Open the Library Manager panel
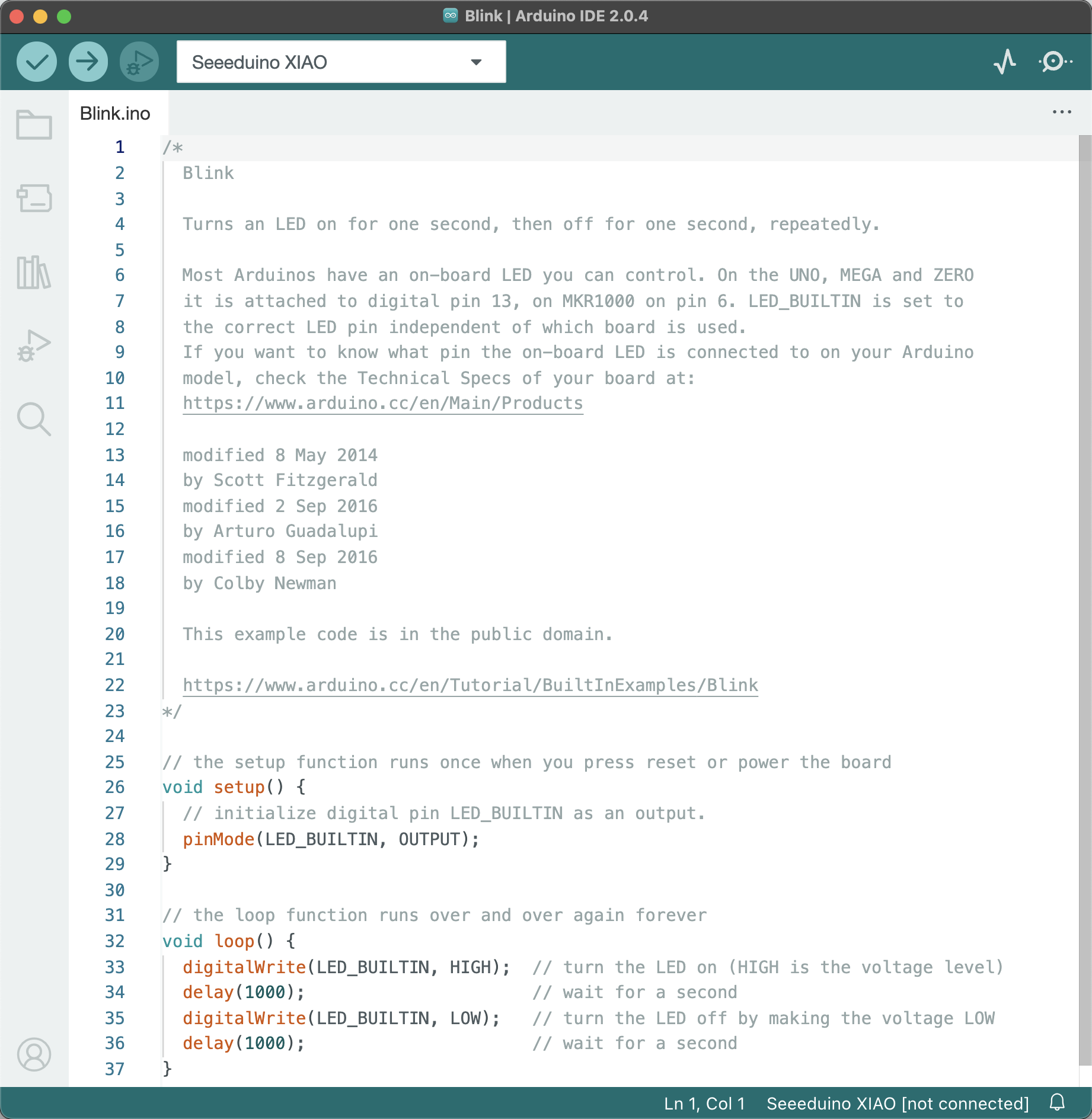 [34, 273]
